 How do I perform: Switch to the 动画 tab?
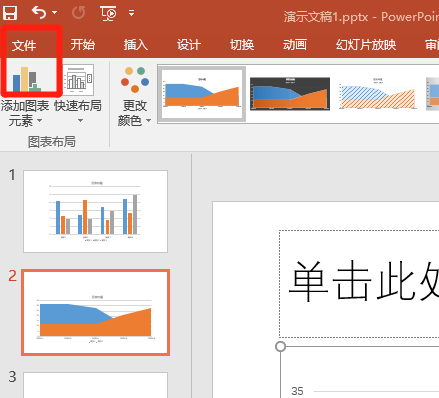click(295, 44)
